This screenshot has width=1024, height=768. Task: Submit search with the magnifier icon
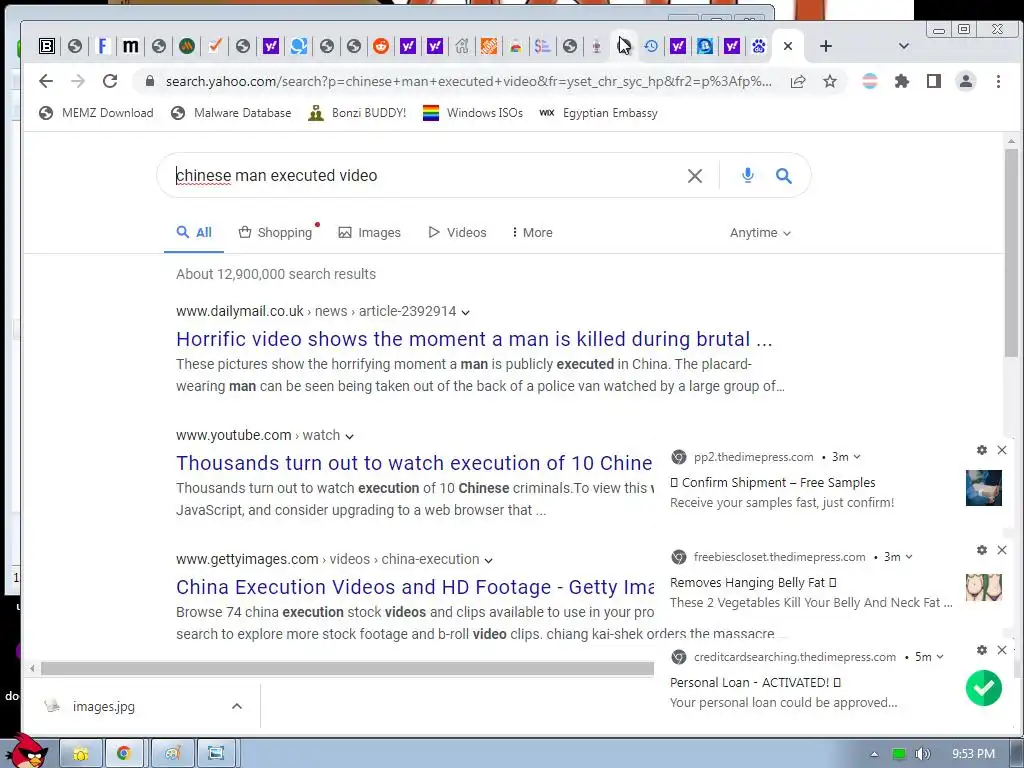click(x=784, y=176)
